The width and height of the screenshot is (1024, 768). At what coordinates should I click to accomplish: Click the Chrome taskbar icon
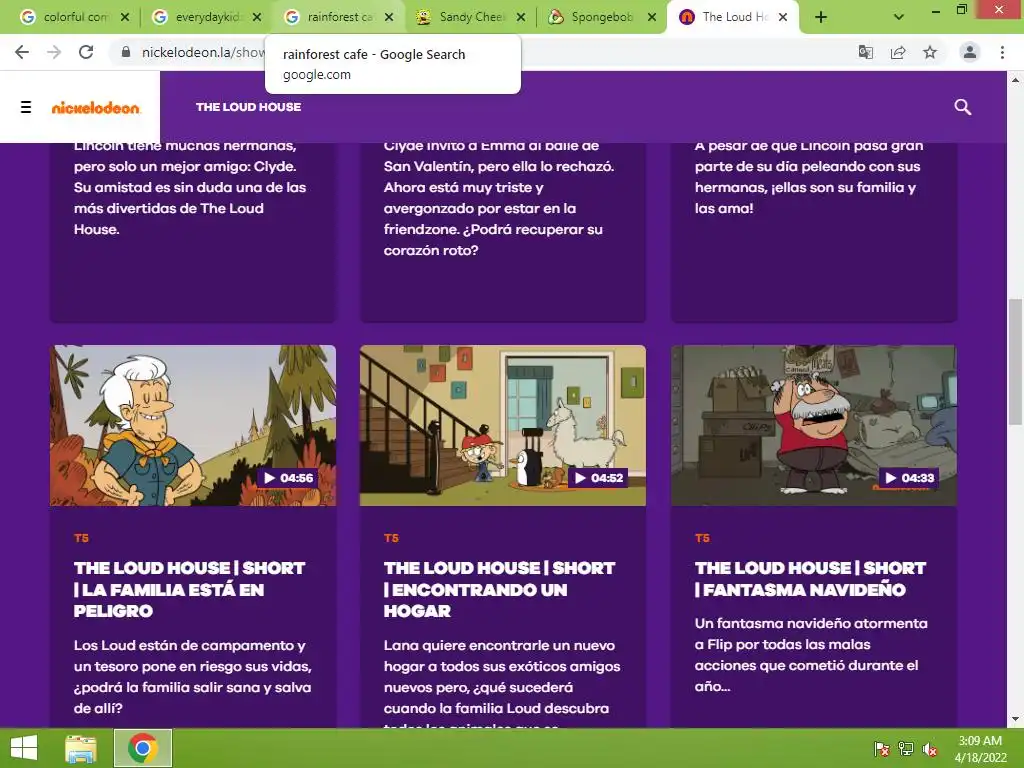(x=143, y=748)
